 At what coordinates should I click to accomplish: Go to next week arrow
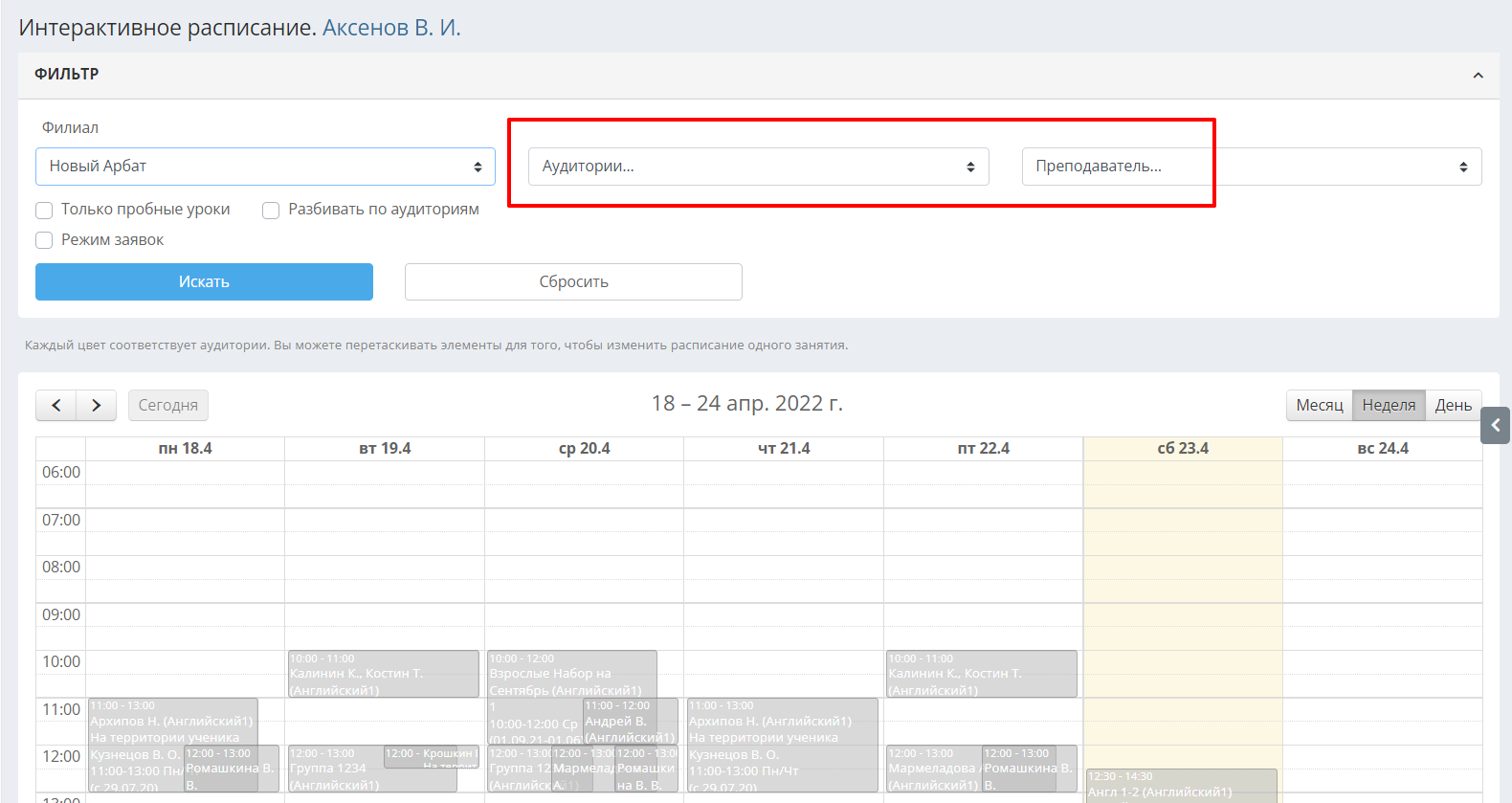click(96, 405)
